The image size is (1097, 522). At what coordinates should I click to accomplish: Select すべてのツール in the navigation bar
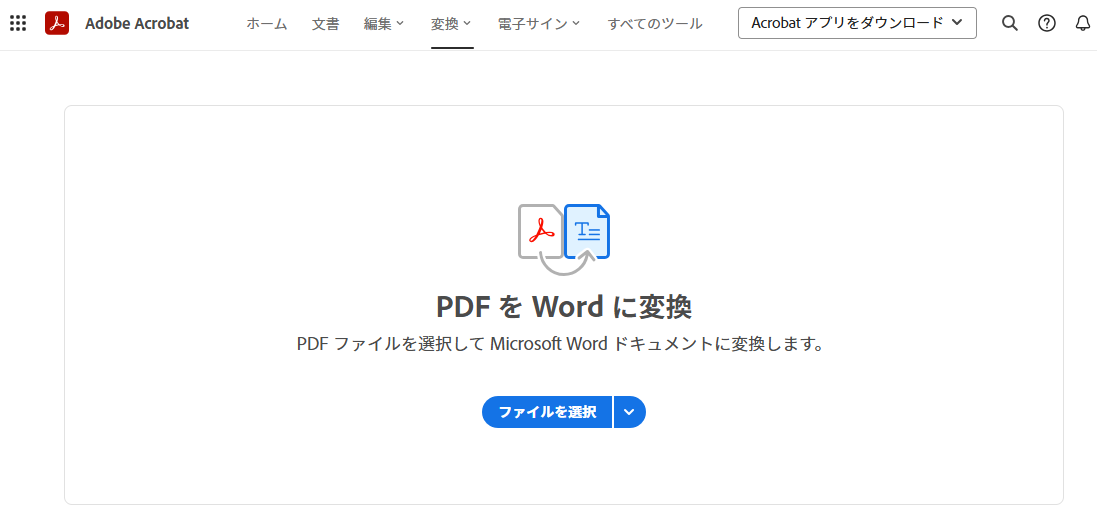pyautogui.click(x=655, y=23)
